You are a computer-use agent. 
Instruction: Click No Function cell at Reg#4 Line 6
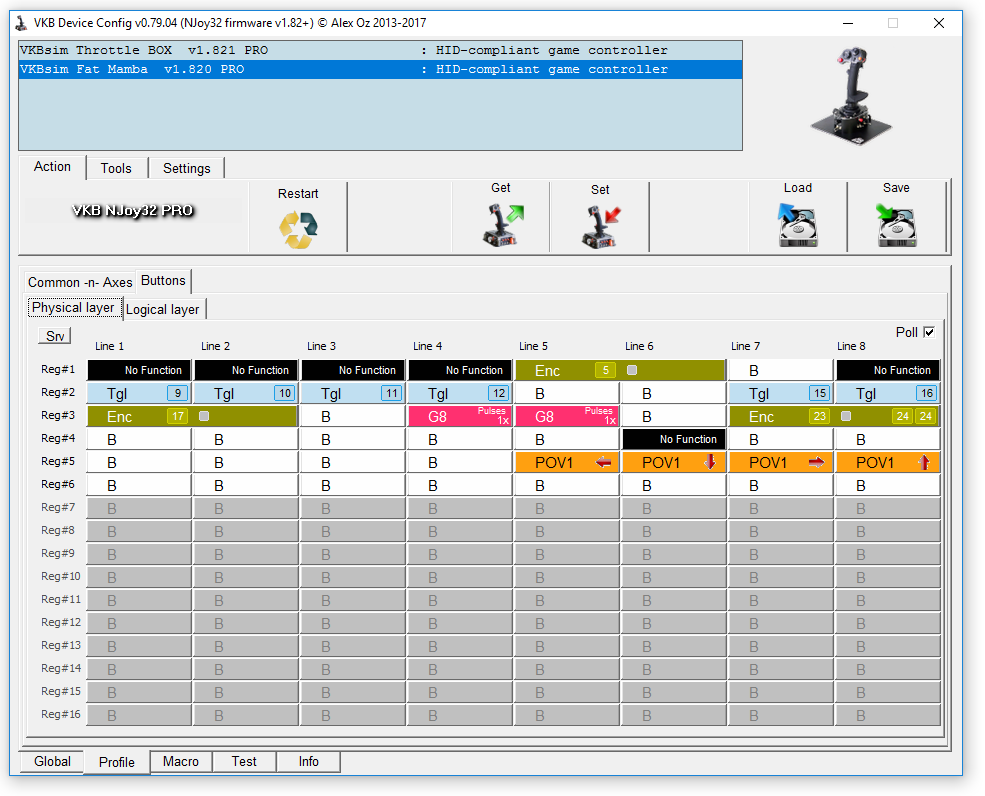coord(675,440)
